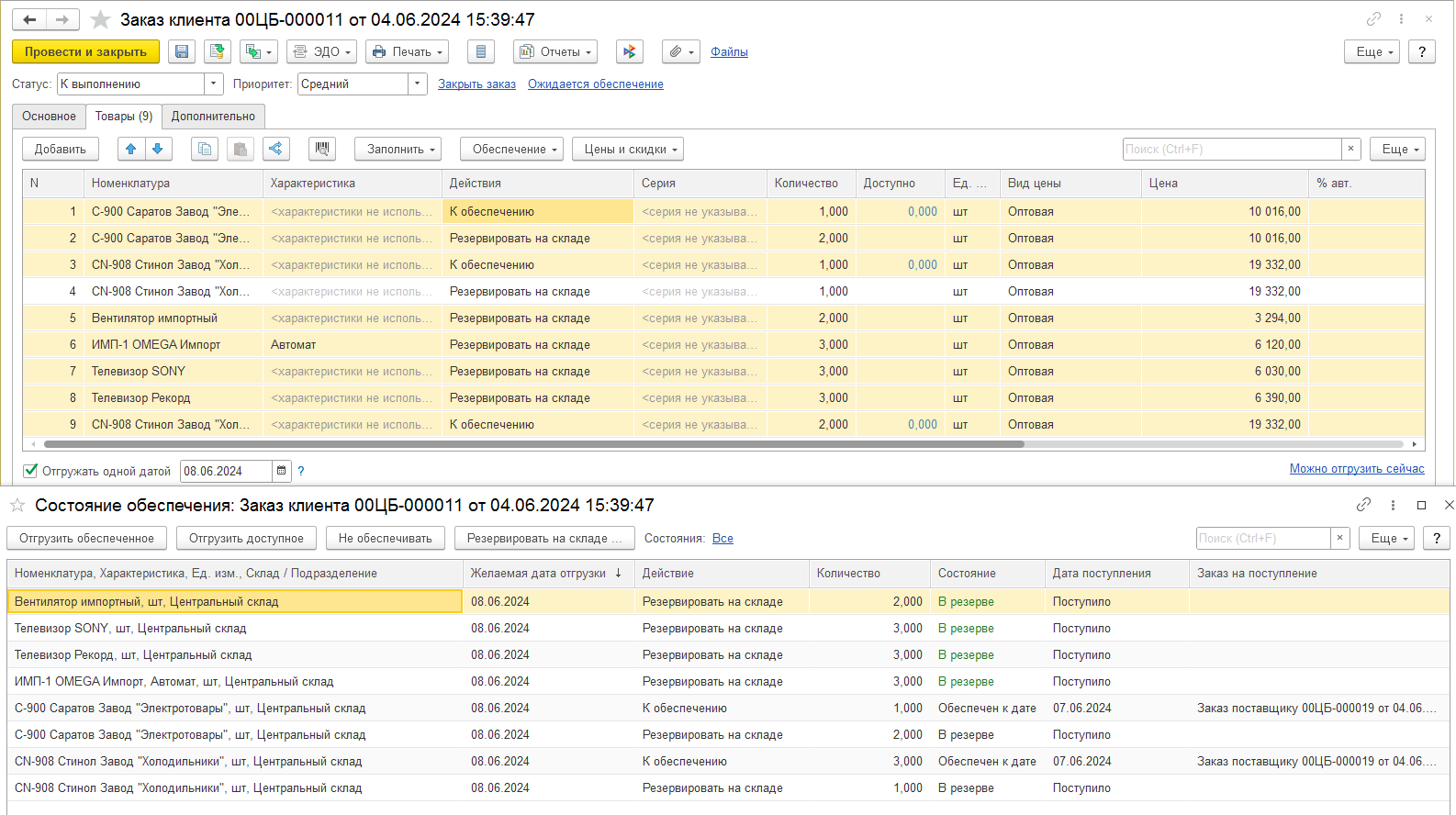Image resolution: width=1456 pixels, height=815 pixels.
Task: Paste rows icon in goods toolbar
Action: [x=240, y=149]
